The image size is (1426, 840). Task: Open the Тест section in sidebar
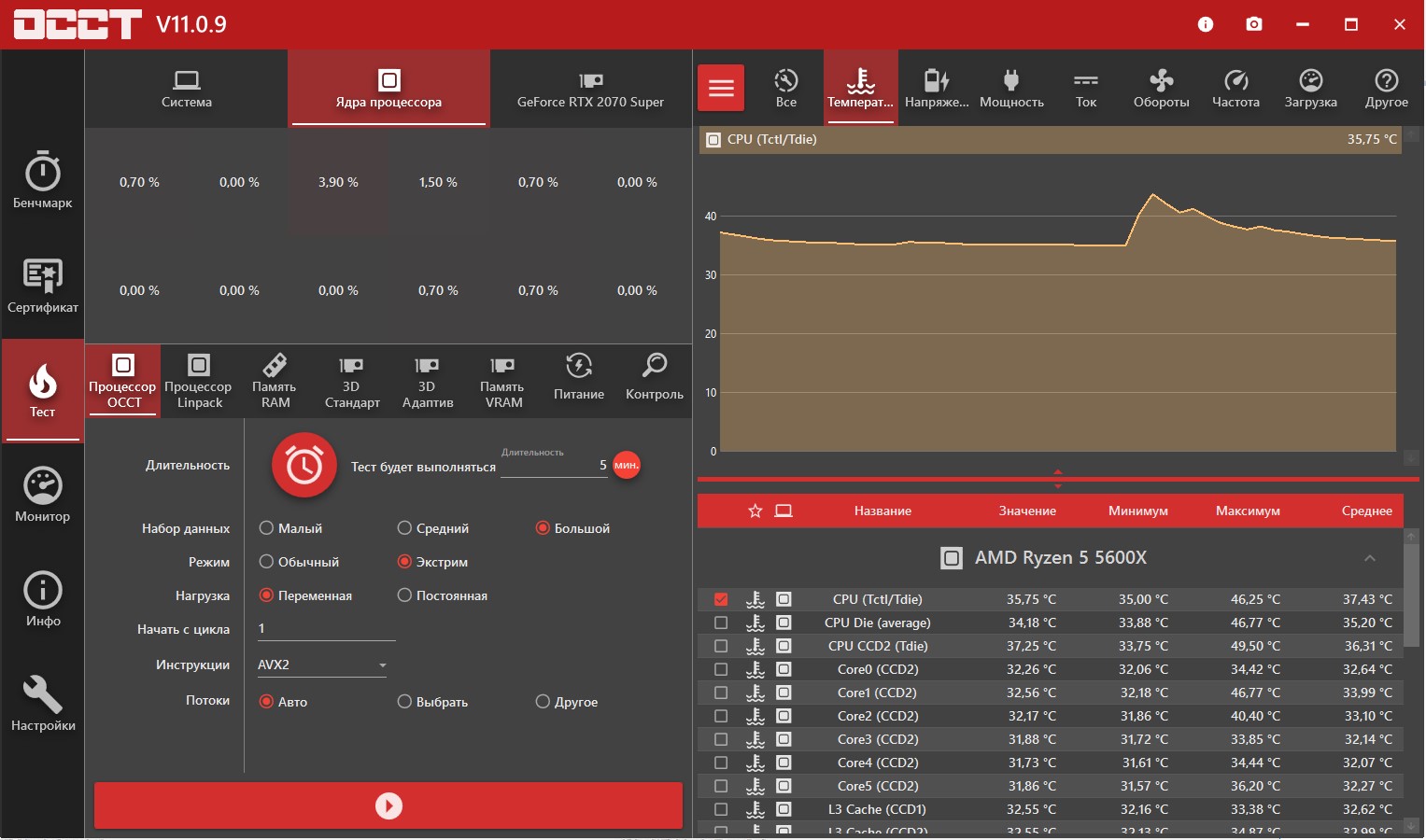[42, 390]
